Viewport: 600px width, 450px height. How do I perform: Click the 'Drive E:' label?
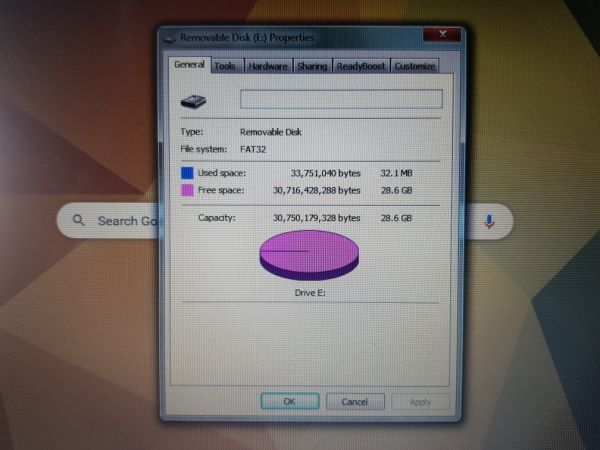(310, 293)
